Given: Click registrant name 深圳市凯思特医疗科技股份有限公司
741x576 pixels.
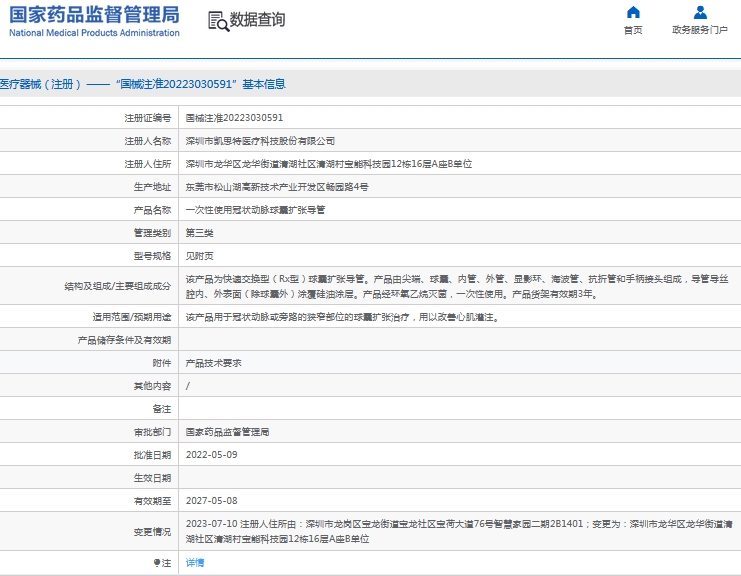Looking at the screenshot, I should [x=260, y=141].
